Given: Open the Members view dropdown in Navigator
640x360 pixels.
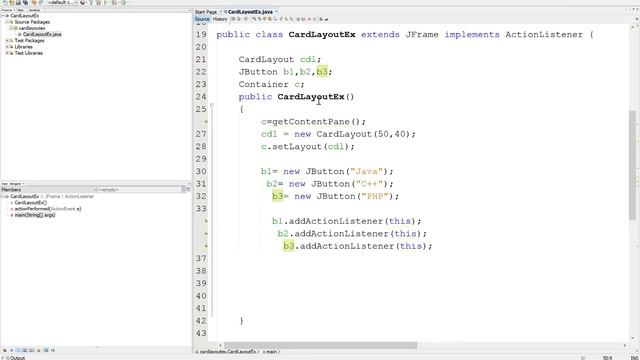Looking at the screenshot, I should (49, 190).
